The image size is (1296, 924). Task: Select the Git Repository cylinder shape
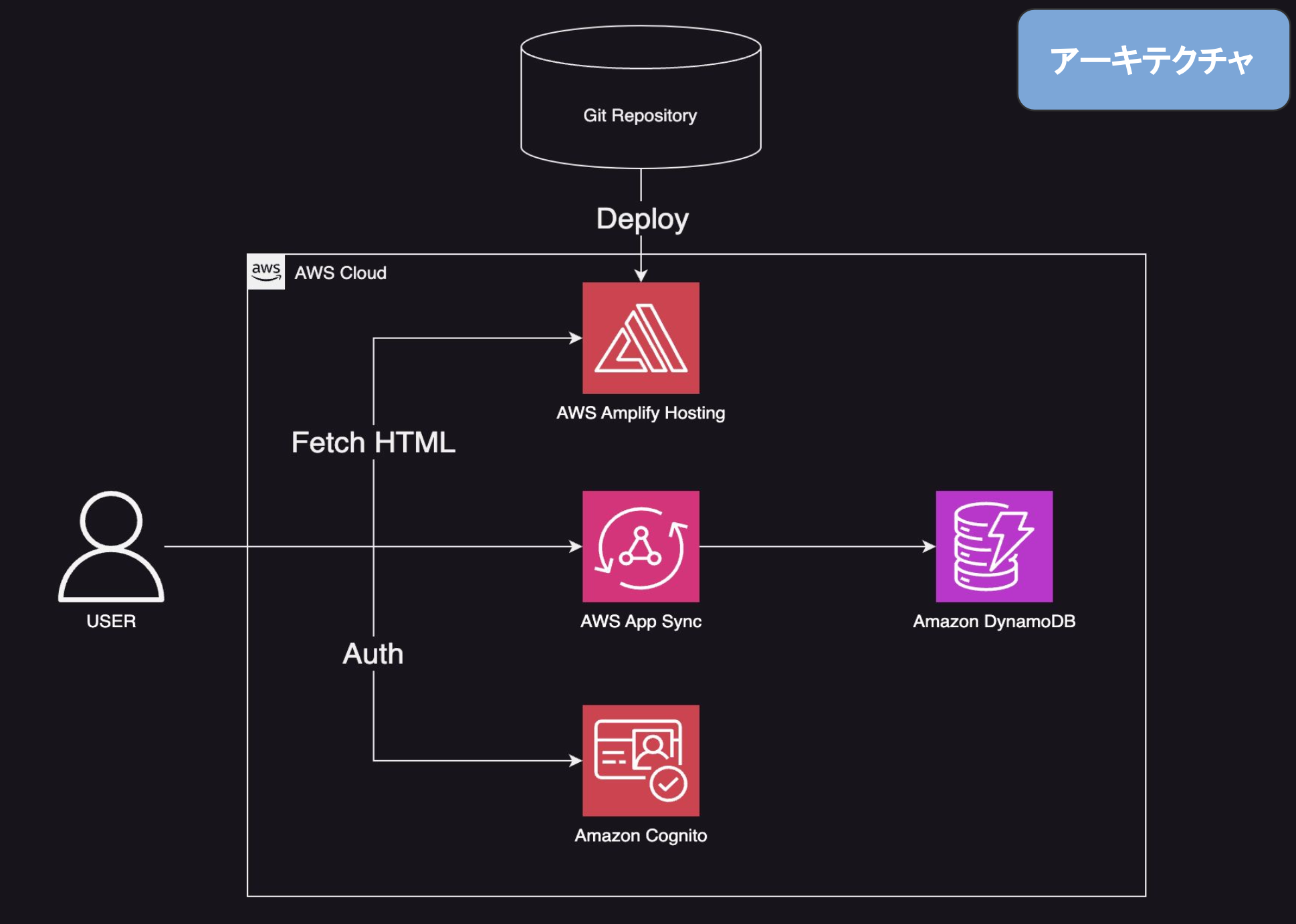(x=641, y=98)
